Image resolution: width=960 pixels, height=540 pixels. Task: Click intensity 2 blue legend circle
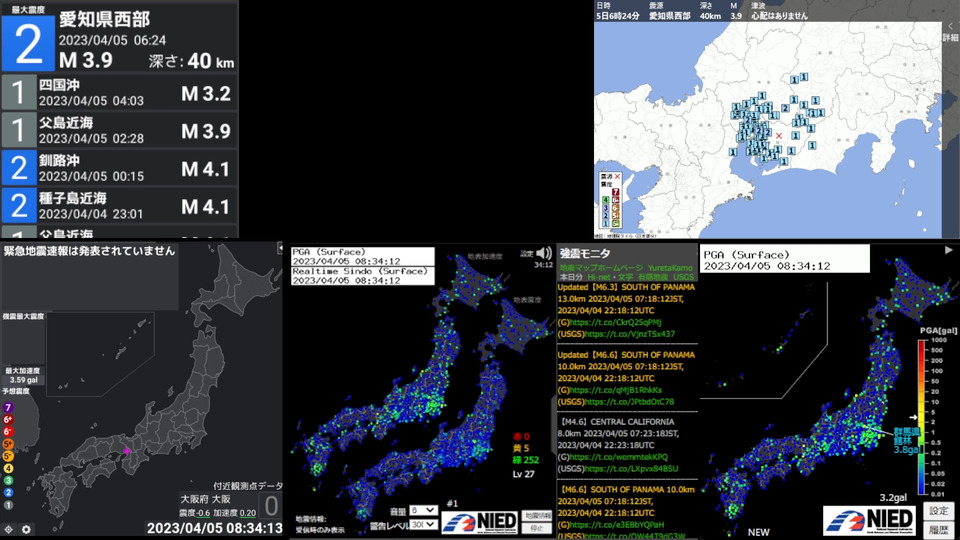click(x=8, y=493)
